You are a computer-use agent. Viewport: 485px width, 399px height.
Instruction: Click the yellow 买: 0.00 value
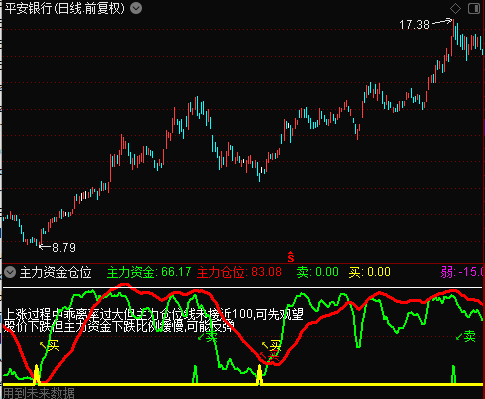(370, 272)
